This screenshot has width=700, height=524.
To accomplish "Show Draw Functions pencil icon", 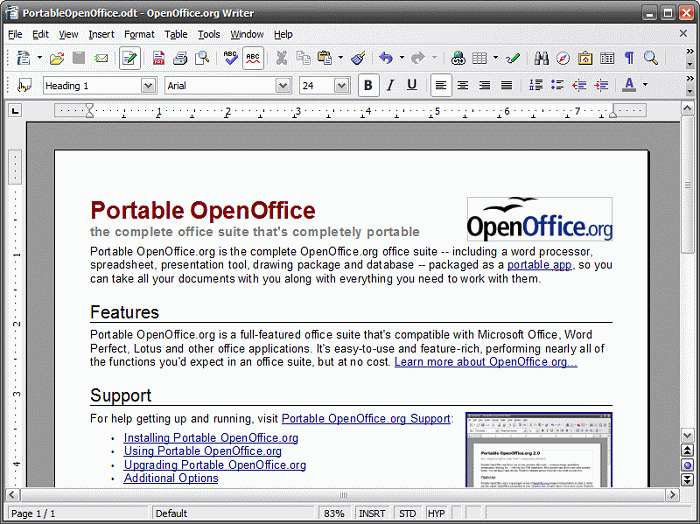I will coord(512,58).
